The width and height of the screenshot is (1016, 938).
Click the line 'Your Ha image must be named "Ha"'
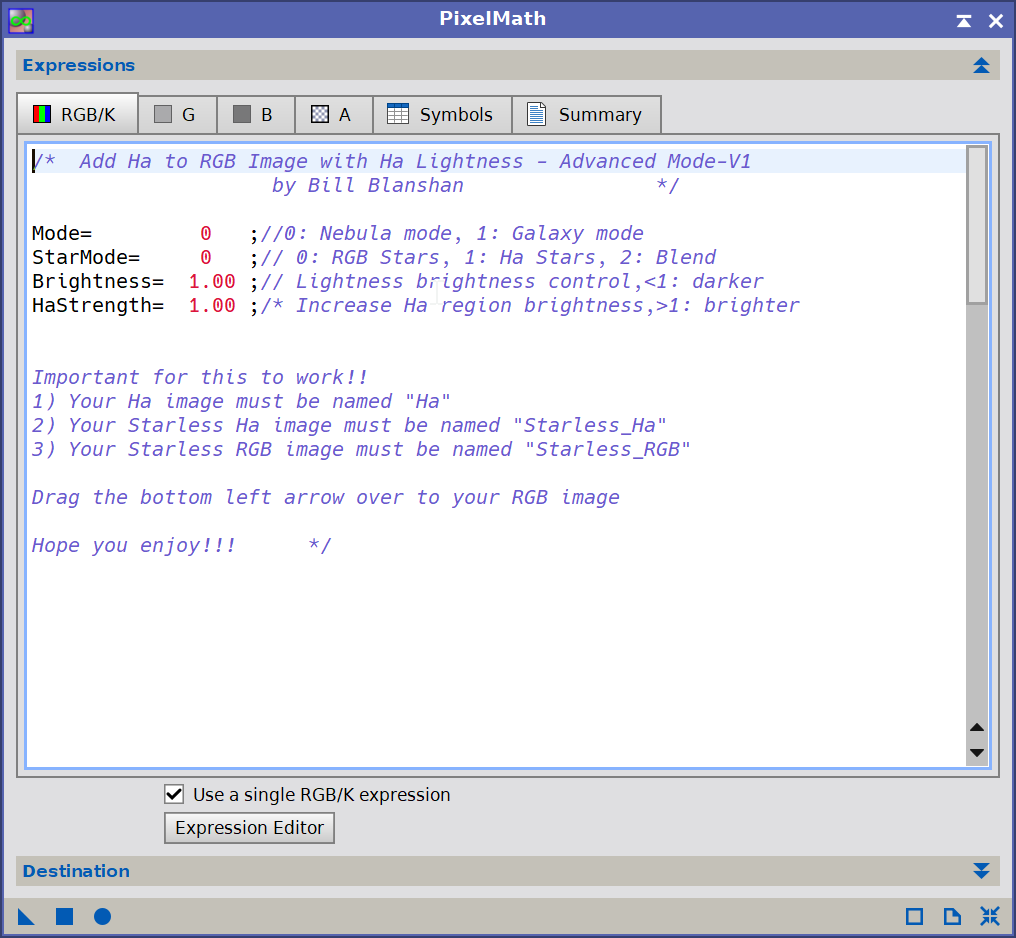click(241, 401)
